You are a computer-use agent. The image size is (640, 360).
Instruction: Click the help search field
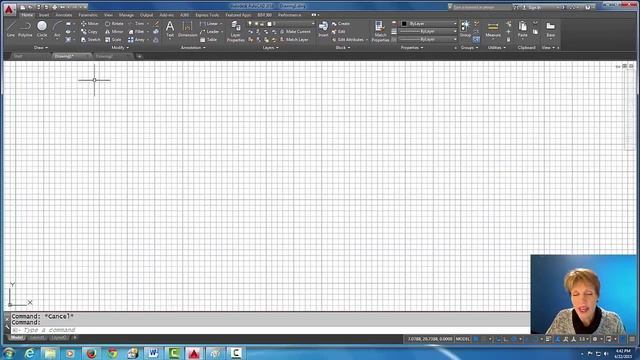482,7
